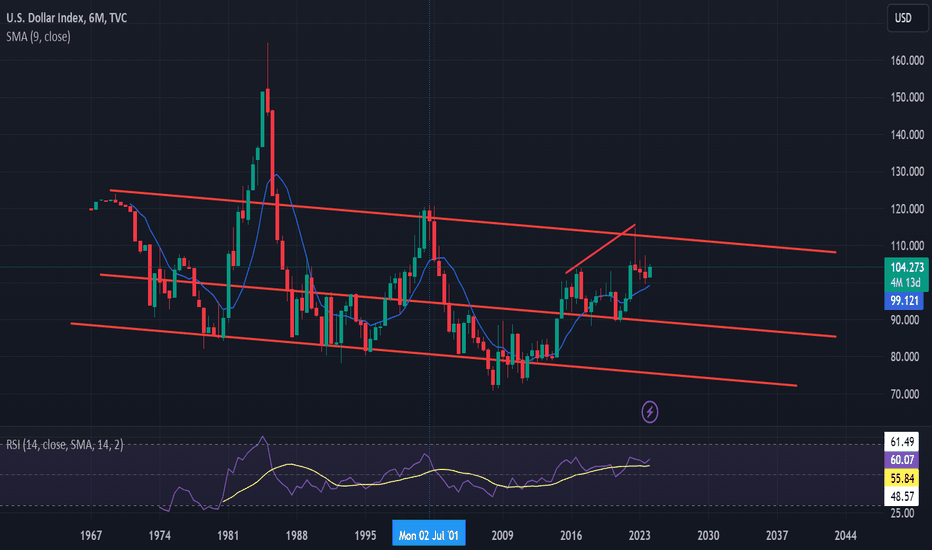Viewport: 932px width, 550px height.
Task: Click the 70.000 price axis label
Action: [907, 394]
